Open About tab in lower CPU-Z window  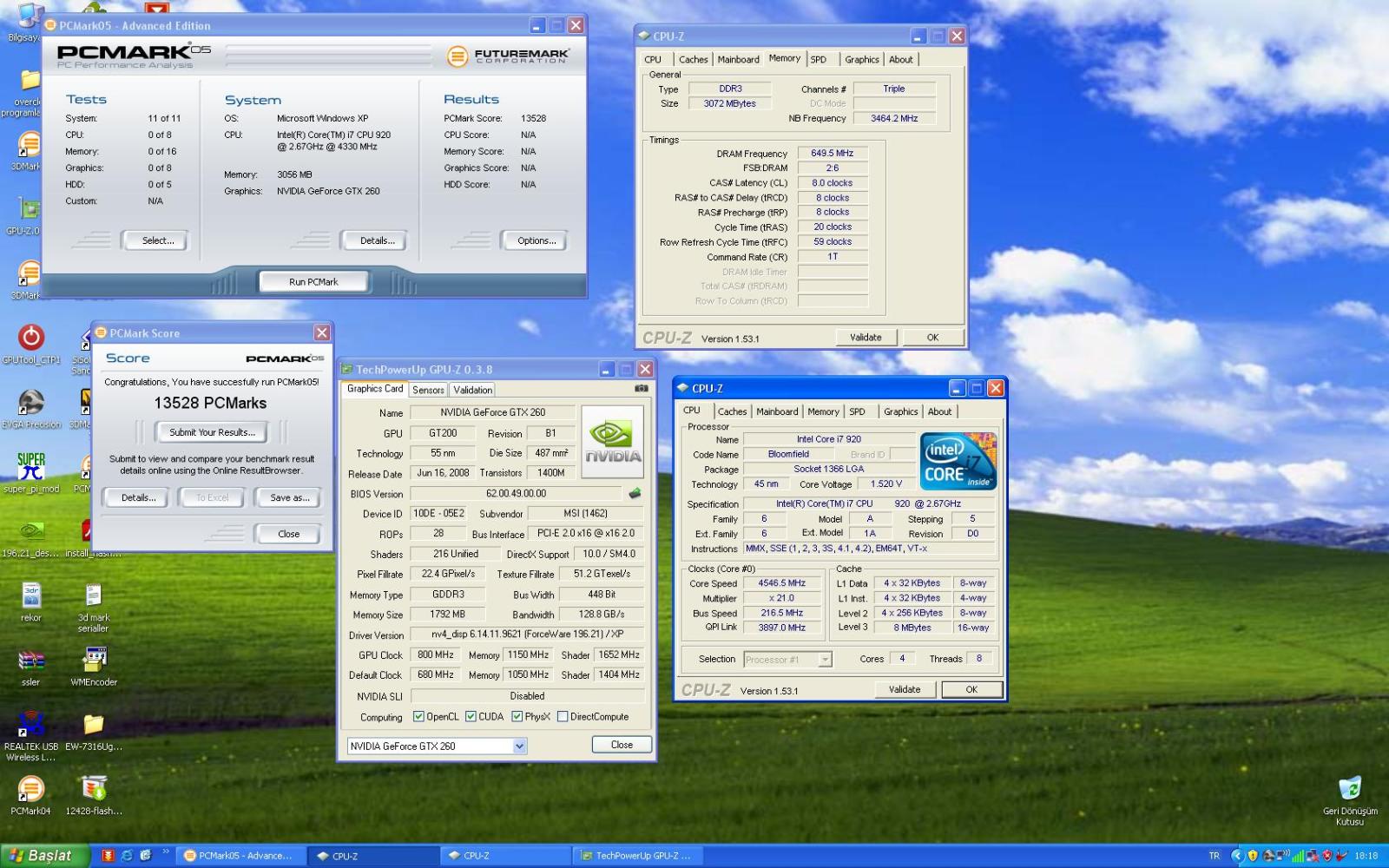pos(939,412)
